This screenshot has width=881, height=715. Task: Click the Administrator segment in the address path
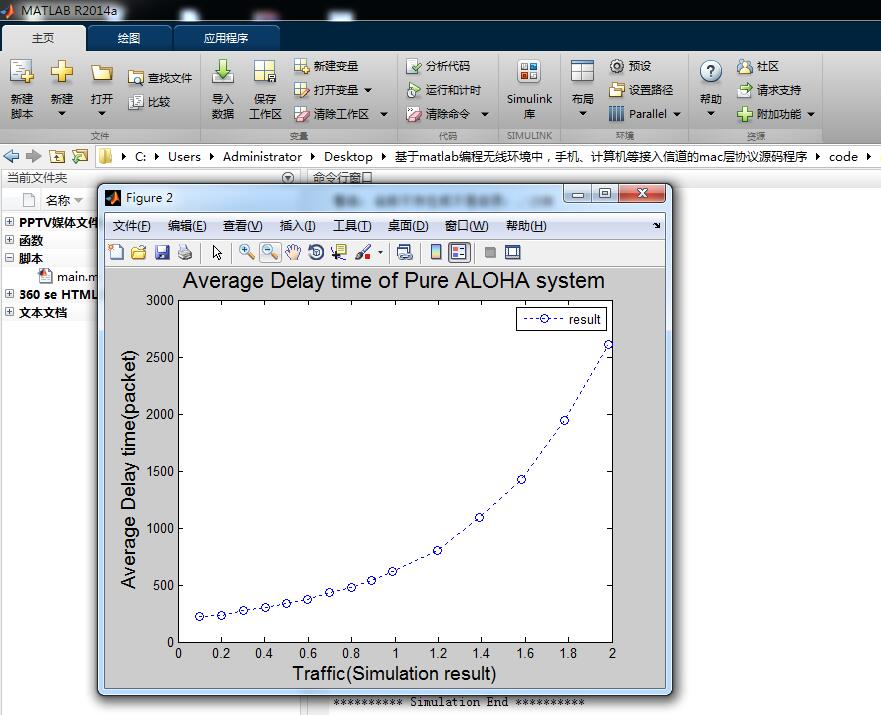pos(262,157)
